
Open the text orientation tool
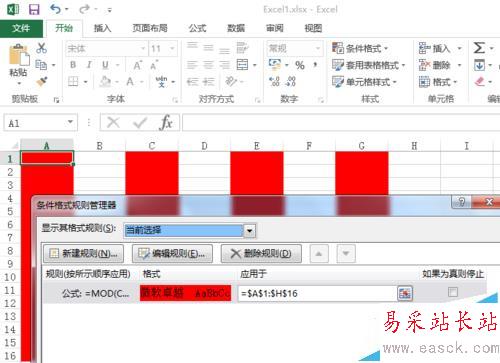pos(231,81)
